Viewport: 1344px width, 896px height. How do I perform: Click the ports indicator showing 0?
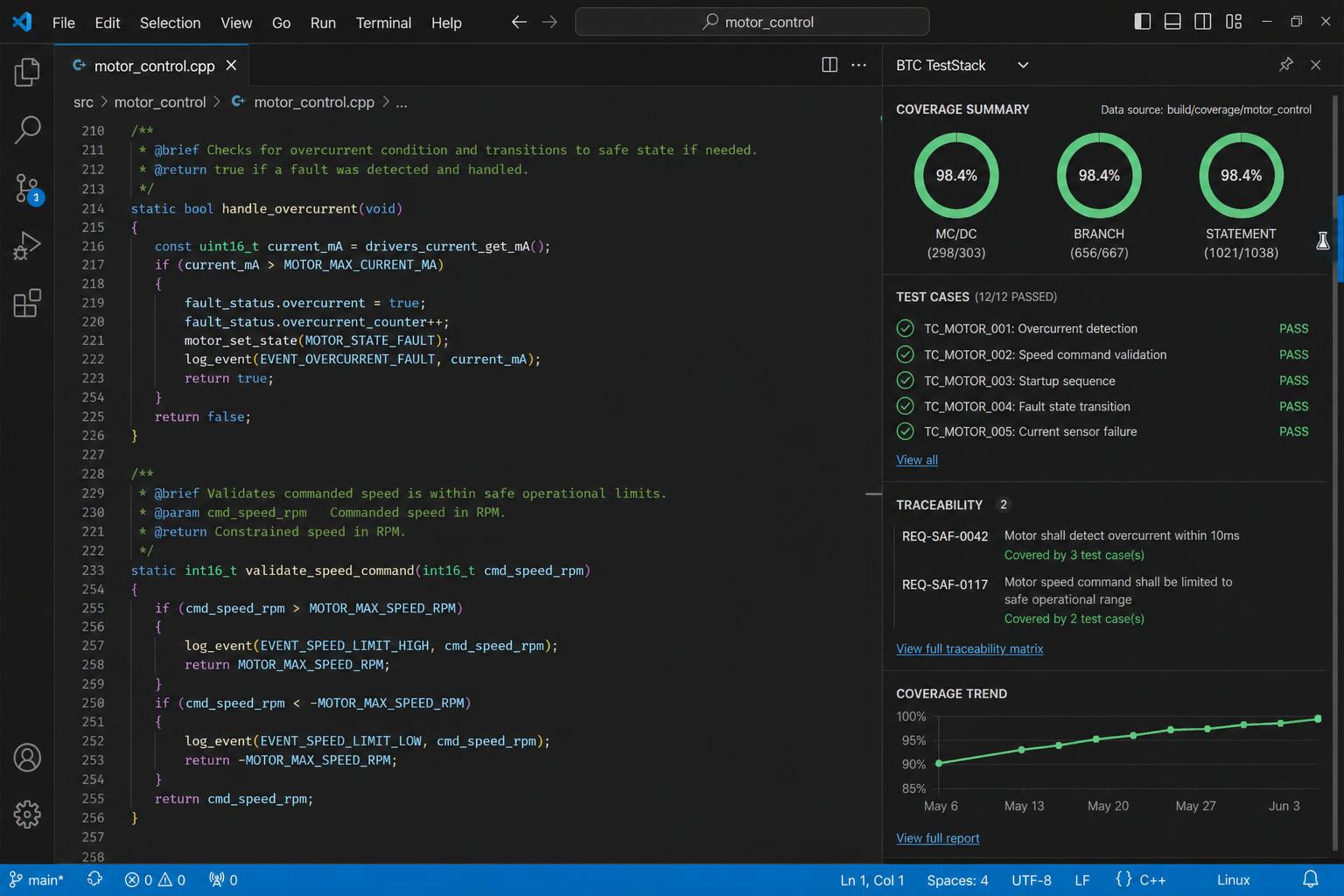pyautogui.click(x=223, y=880)
